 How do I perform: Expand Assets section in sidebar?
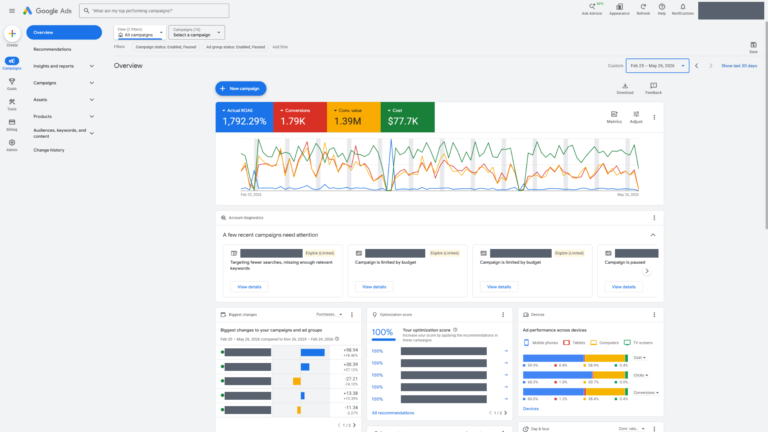64,99
